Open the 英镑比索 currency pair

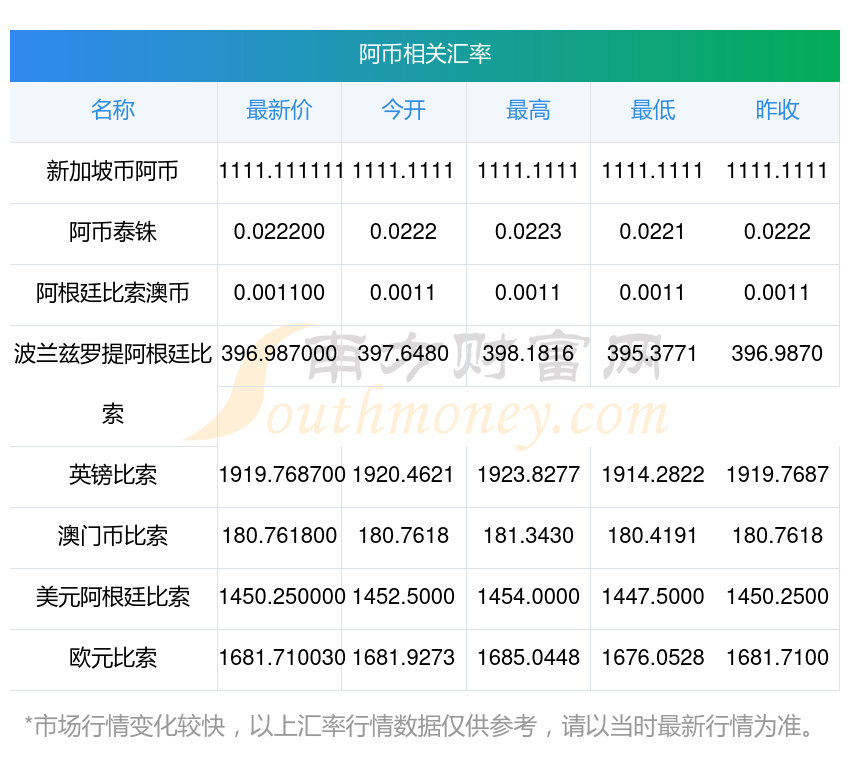pos(113,475)
